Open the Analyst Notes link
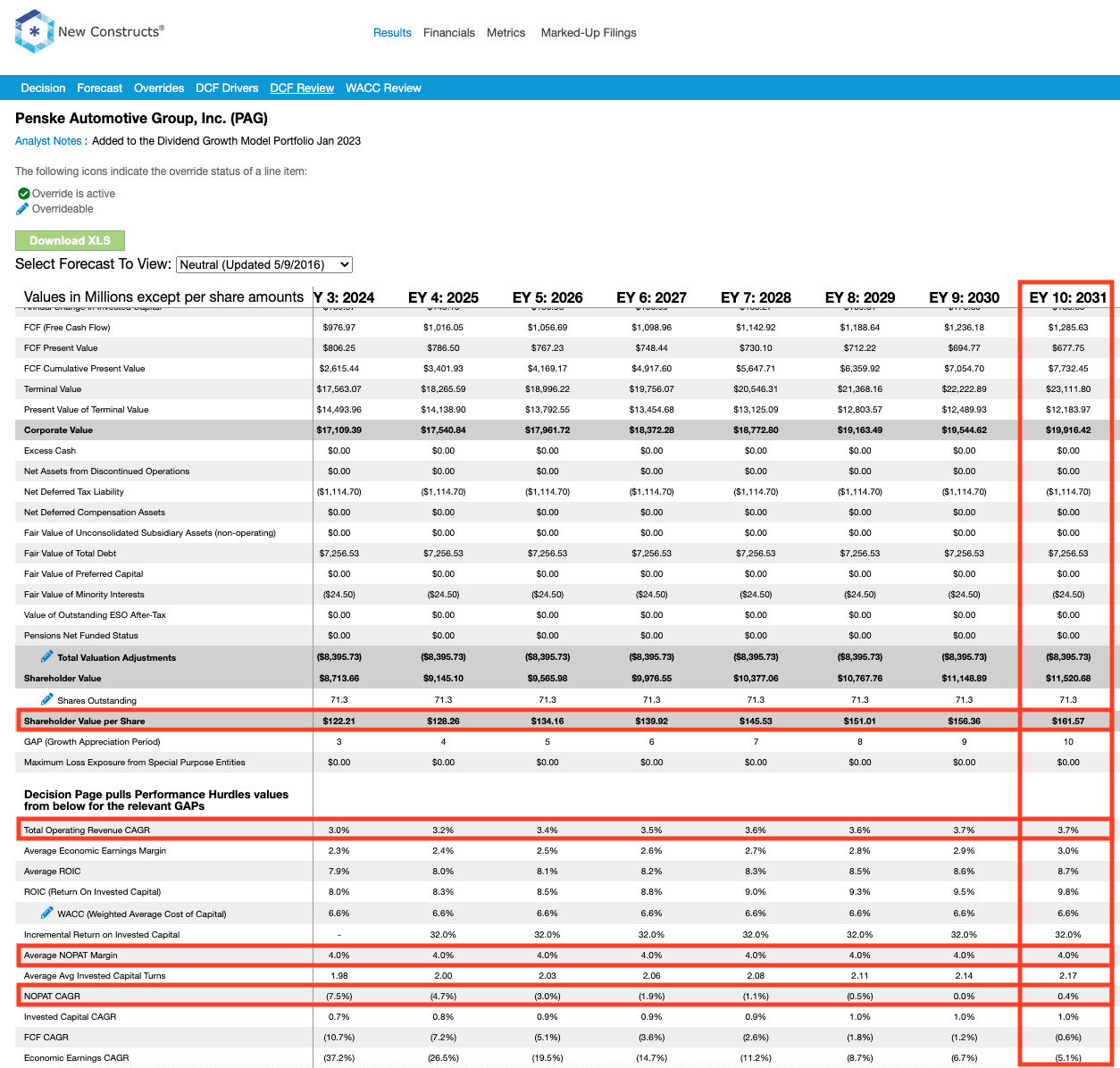Image resolution: width=1120 pixels, height=1068 pixels. (x=48, y=141)
